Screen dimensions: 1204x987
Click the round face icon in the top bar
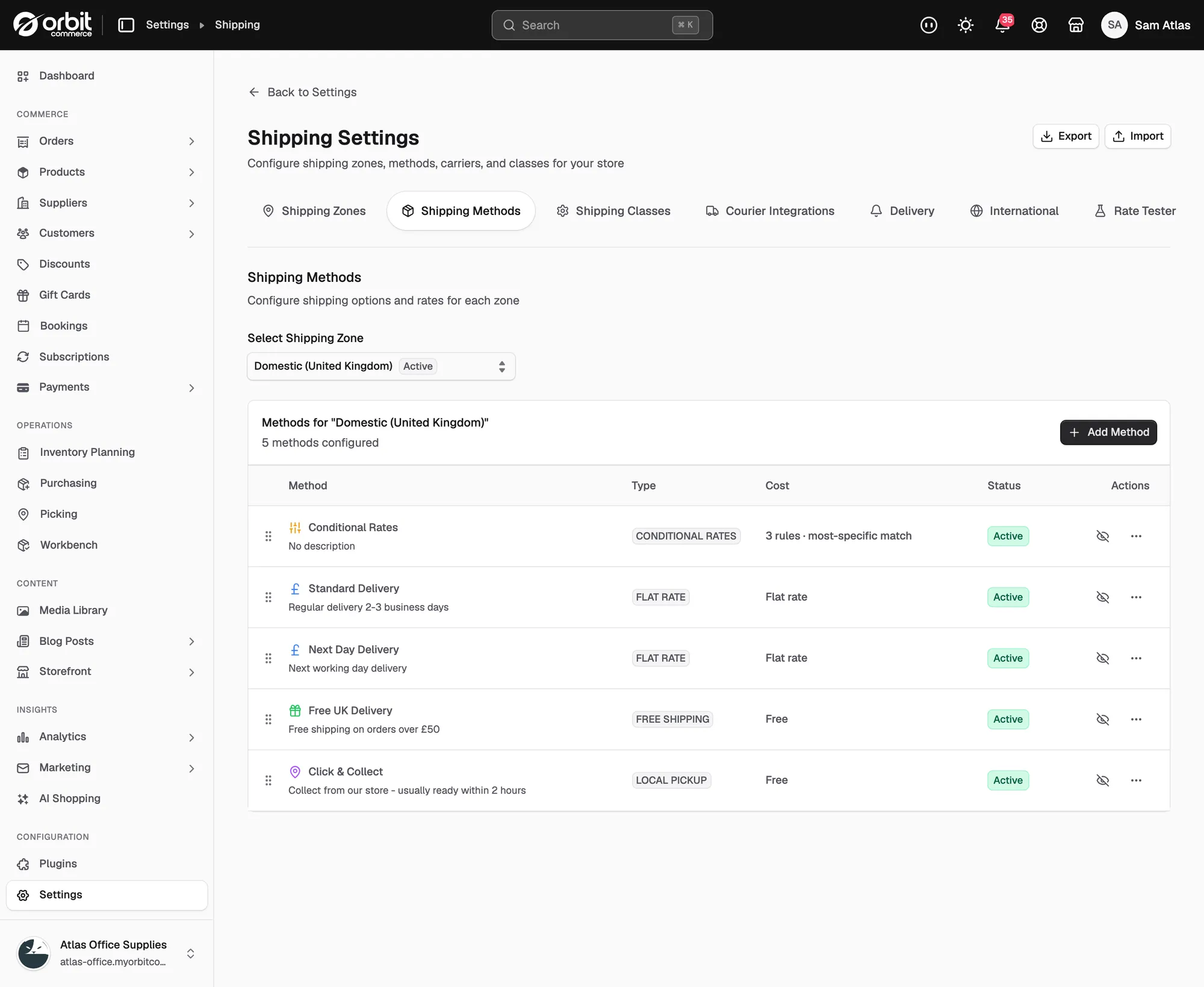(929, 25)
